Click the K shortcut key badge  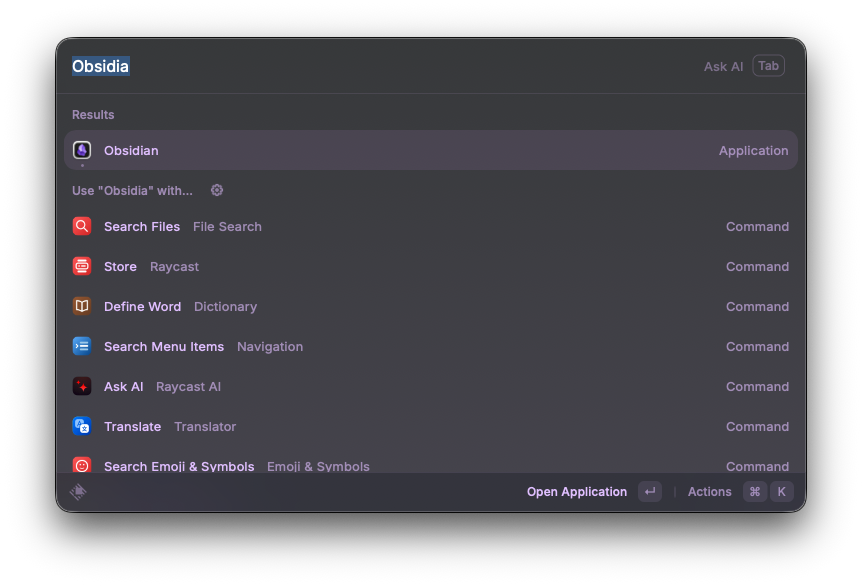point(782,492)
